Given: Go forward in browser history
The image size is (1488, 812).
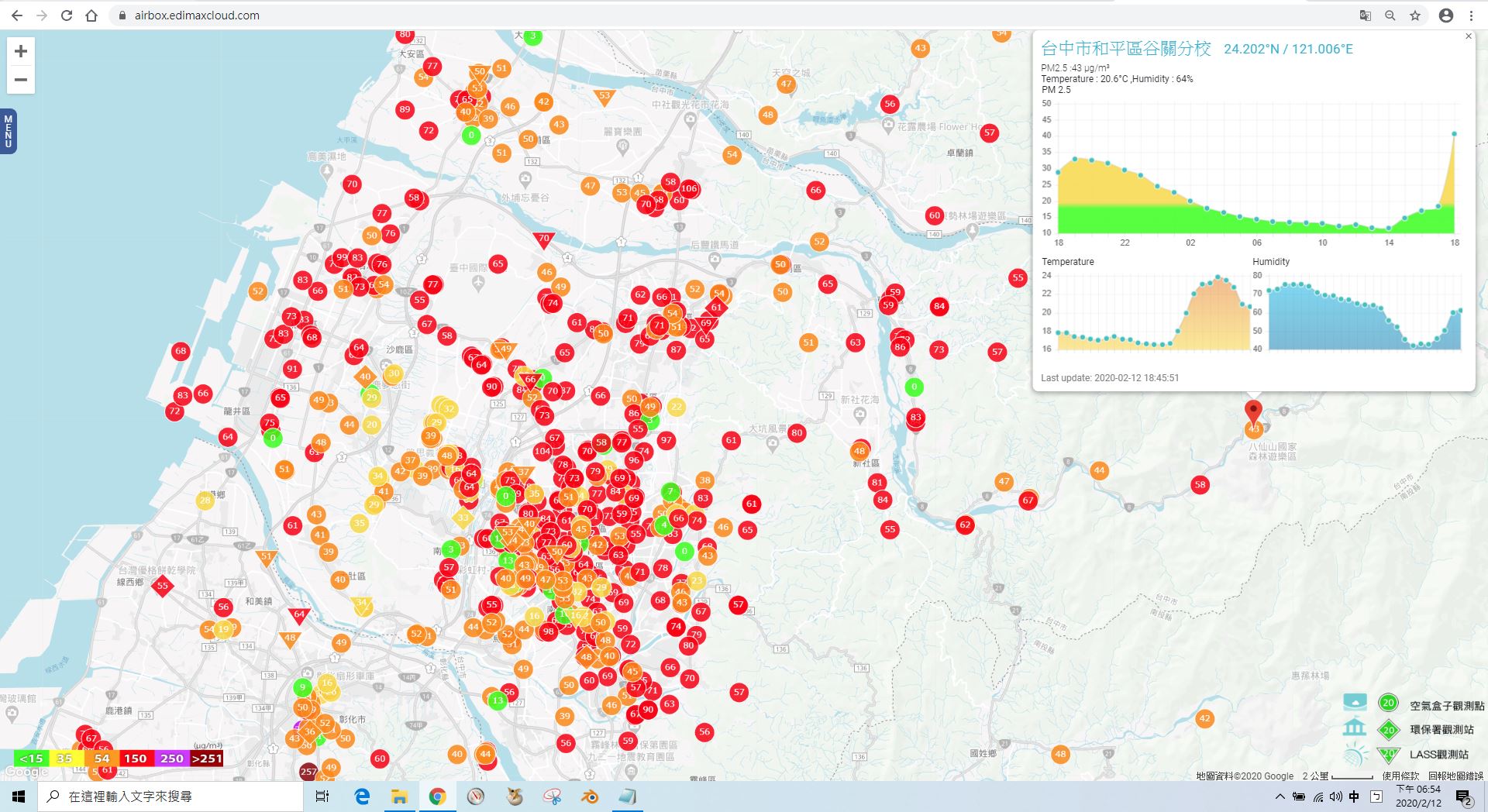Looking at the screenshot, I should point(42,15).
